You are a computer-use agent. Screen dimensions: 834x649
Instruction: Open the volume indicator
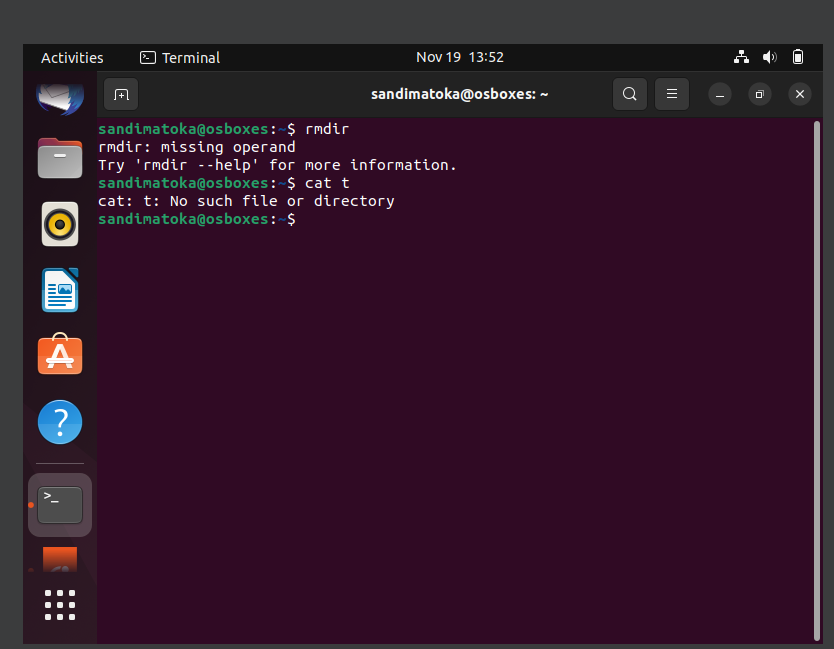(770, 57)
